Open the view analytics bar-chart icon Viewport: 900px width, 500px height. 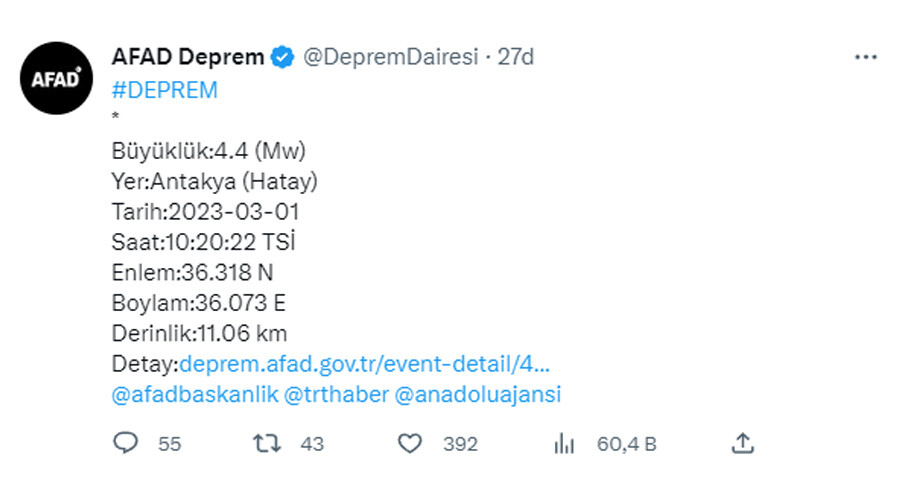564,443
